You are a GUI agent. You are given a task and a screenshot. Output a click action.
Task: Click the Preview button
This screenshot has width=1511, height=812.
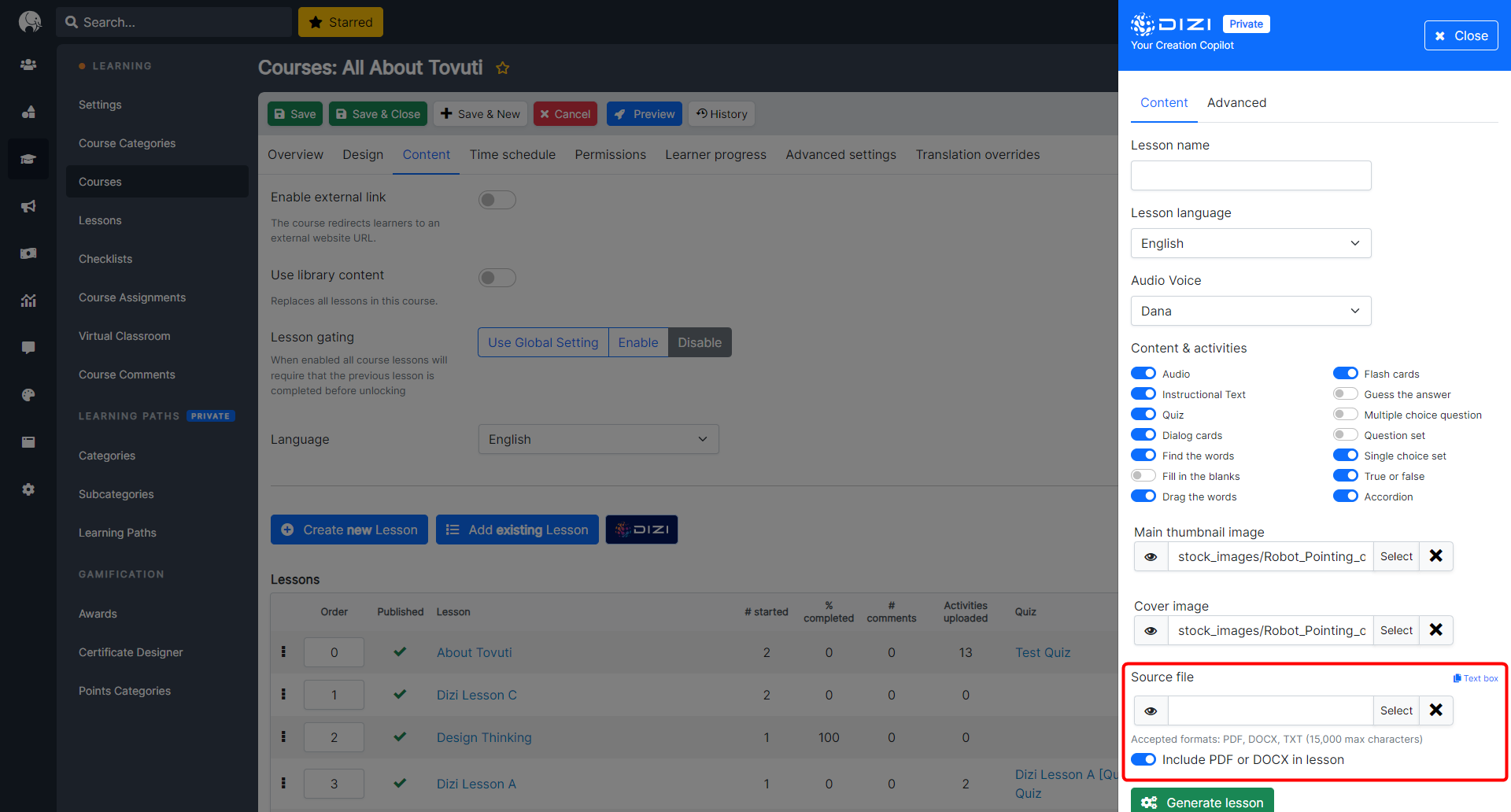click(x=644, y=114)
